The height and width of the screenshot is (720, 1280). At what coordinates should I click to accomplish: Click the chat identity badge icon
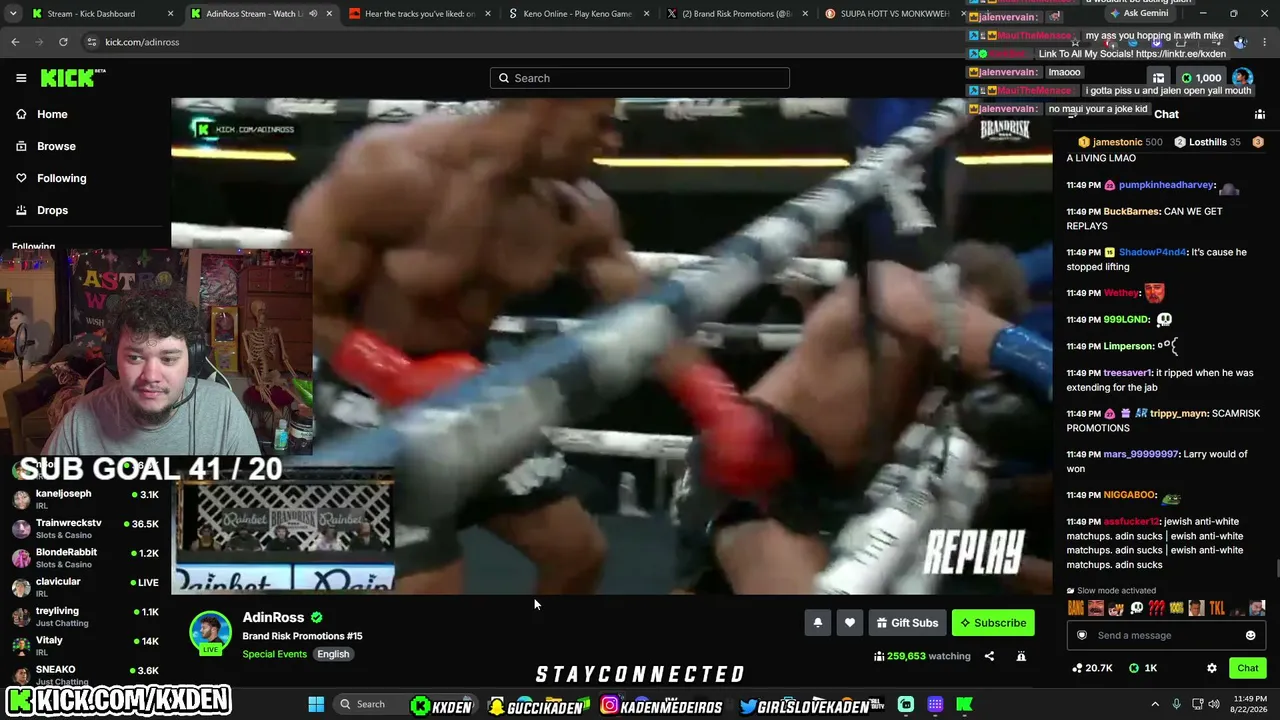coord(1081,635)
